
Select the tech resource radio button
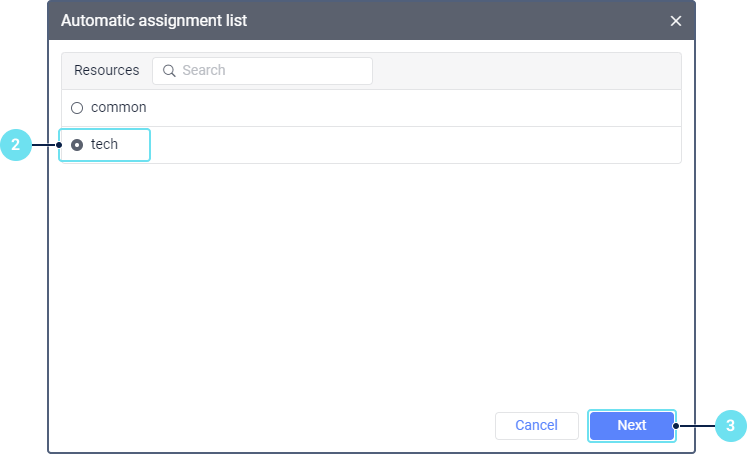pos(77,145)
